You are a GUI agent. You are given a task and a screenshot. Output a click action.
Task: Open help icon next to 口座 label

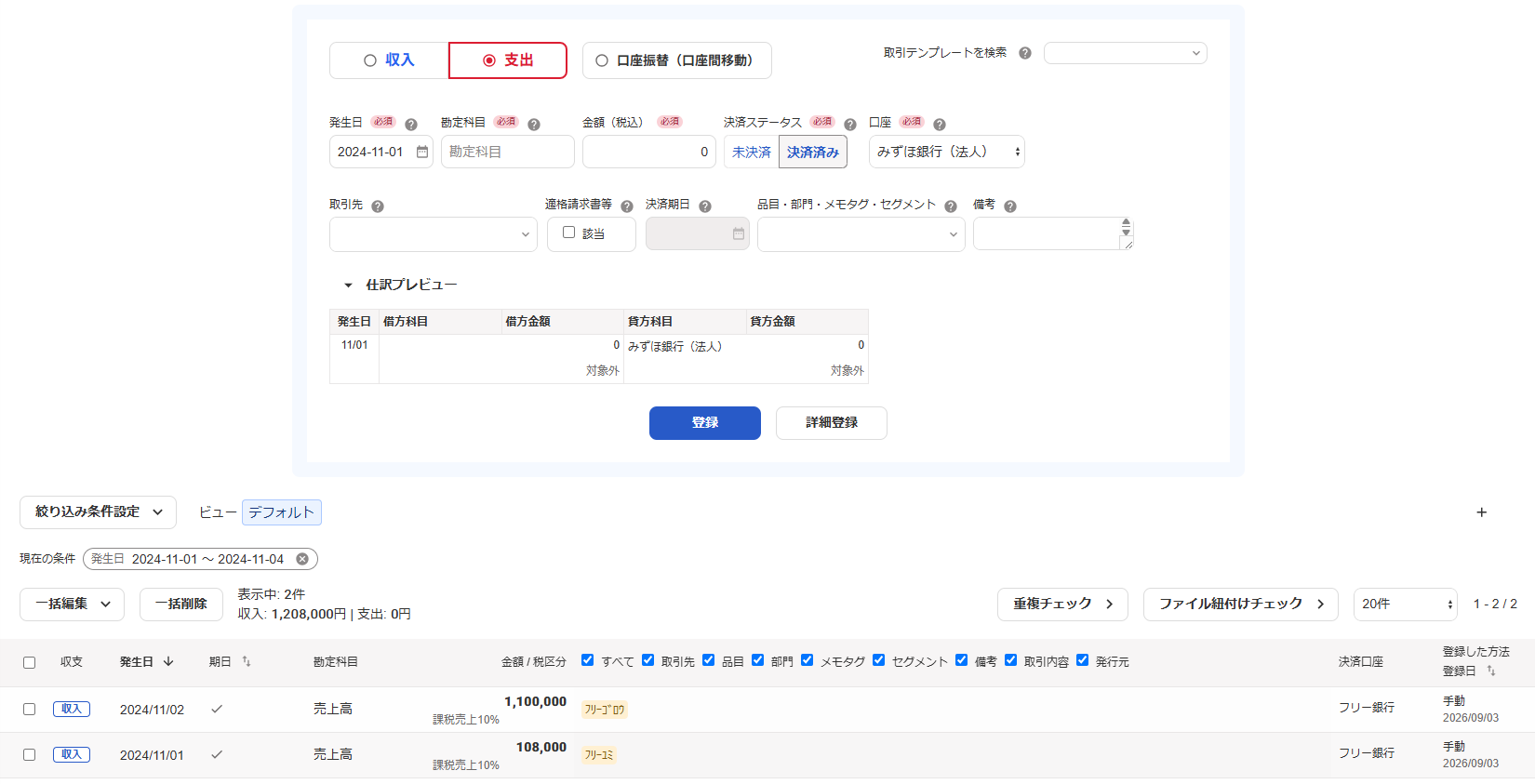tap(940, 125)
